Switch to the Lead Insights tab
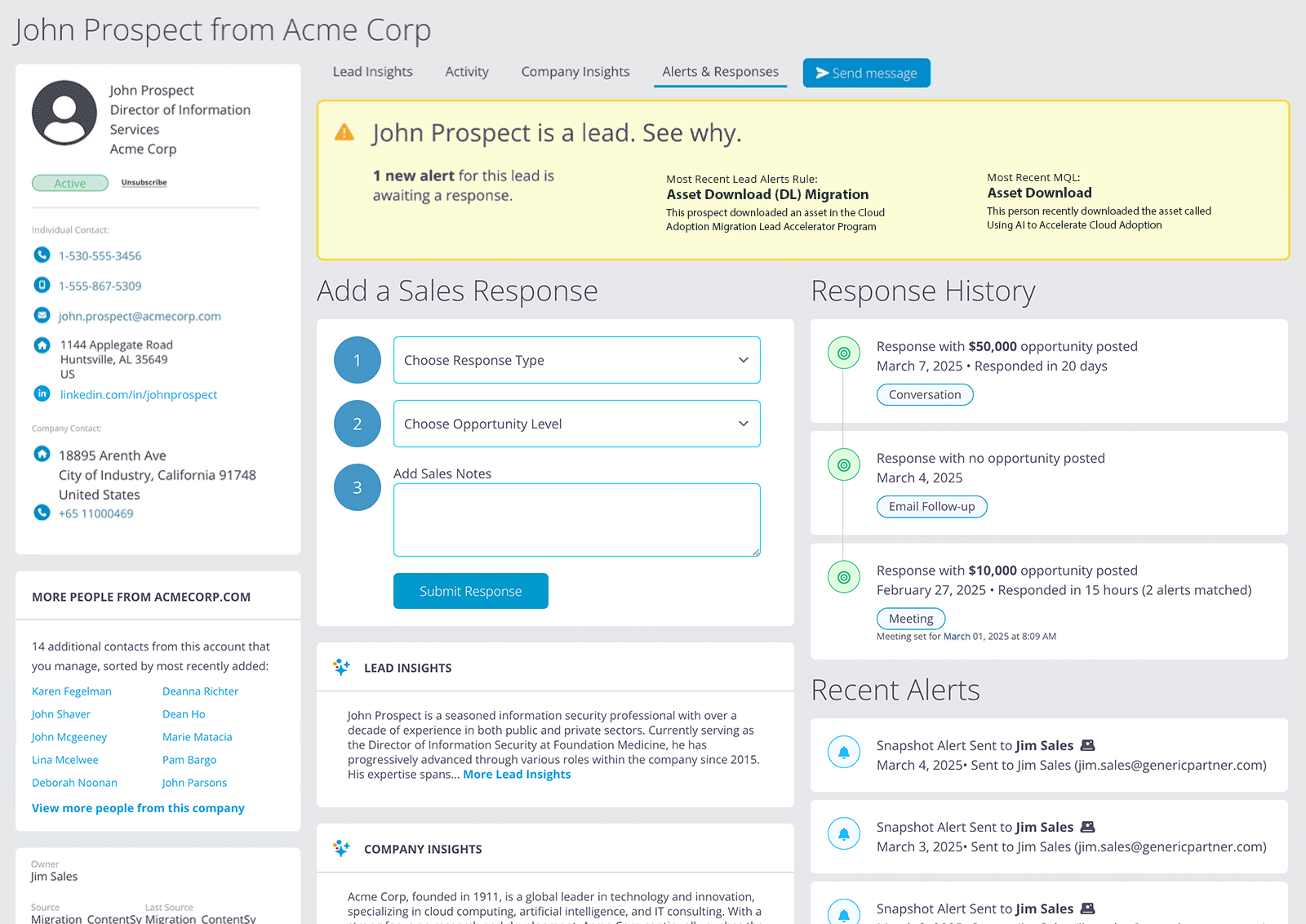1306x924 pixels. click(372, 72)
